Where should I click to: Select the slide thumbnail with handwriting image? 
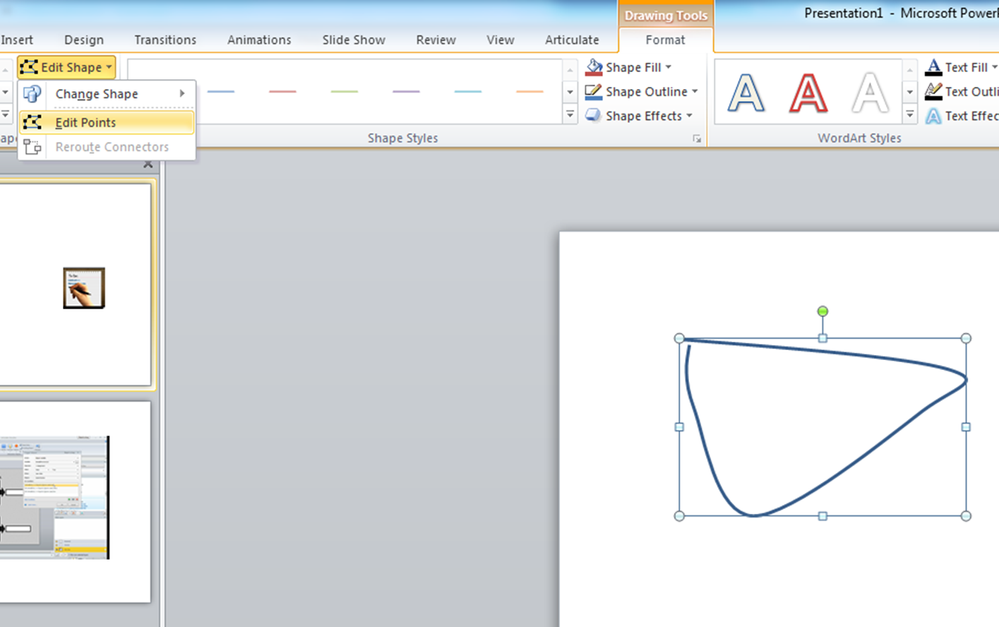tap(76, 286)
